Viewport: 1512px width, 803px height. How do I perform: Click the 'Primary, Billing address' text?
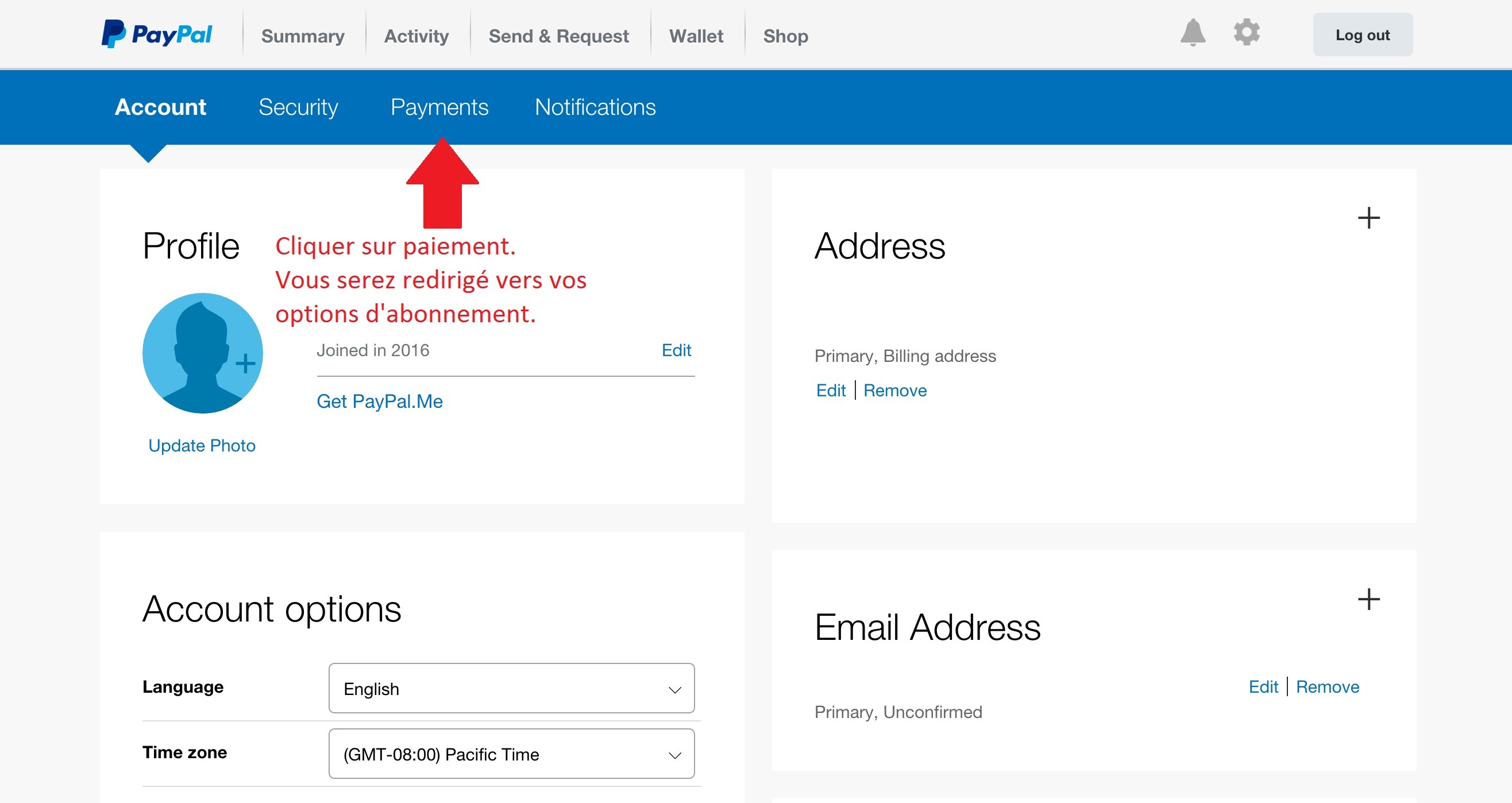pyautogui.click(x=905, y=356)
